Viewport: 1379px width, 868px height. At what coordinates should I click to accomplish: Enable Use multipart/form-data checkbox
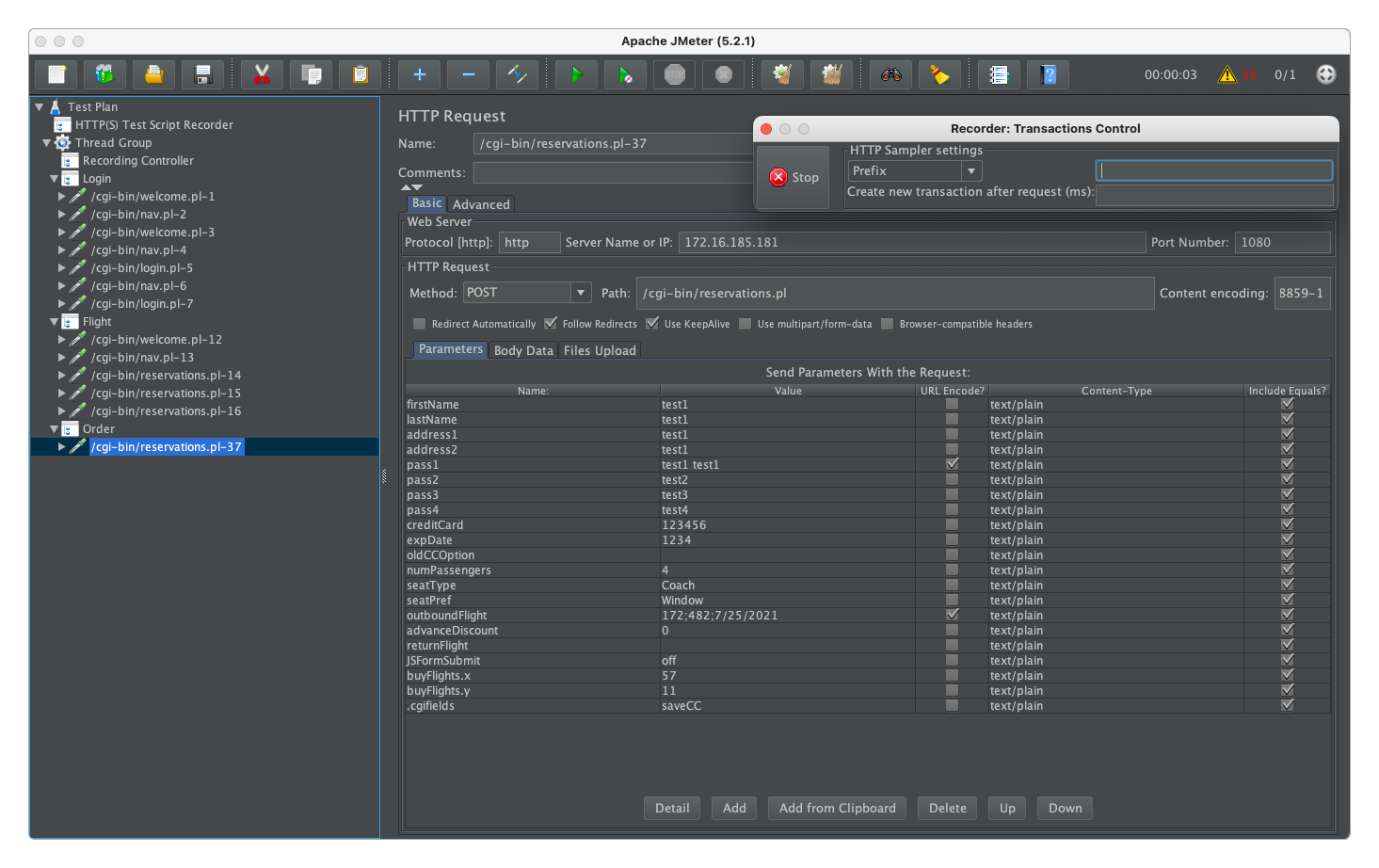[746, 324]
